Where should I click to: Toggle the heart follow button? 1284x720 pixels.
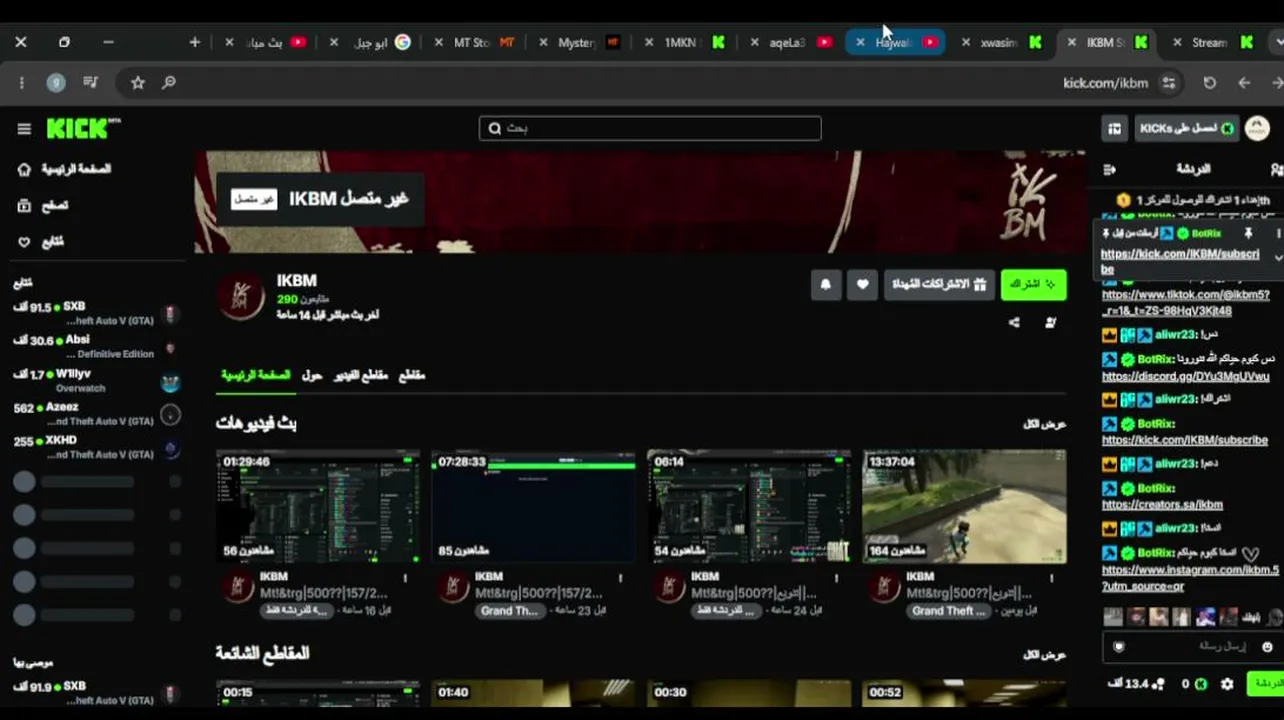pos(863,285)
